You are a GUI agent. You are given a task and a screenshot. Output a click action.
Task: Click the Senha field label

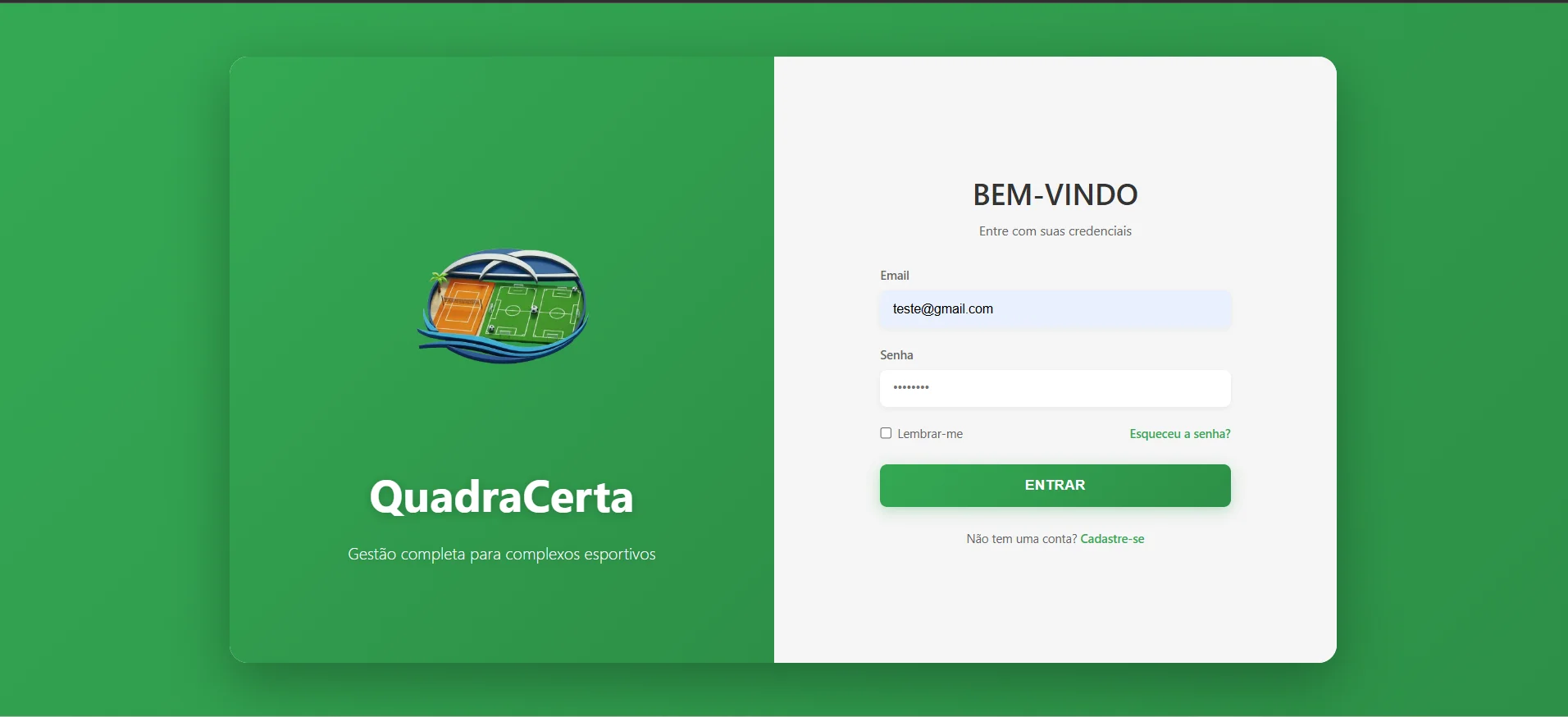pyautogui.click(x=896, y=355)
